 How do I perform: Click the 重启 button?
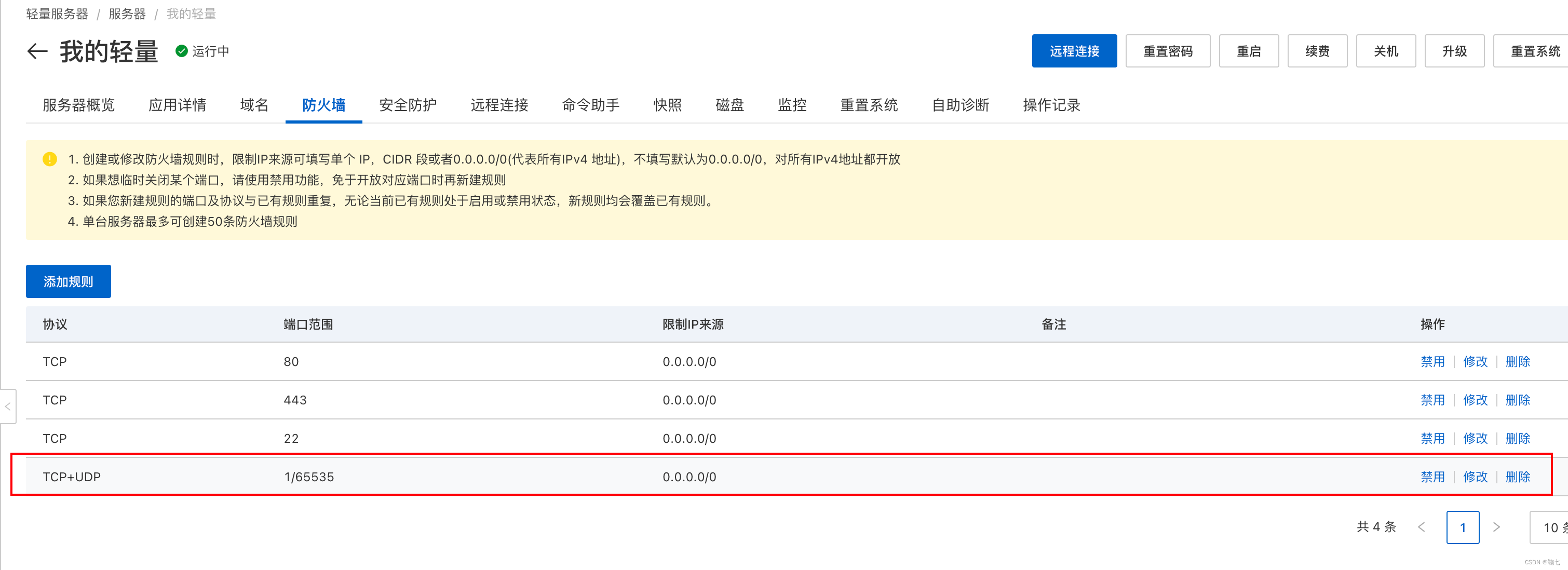point(1249,51)
